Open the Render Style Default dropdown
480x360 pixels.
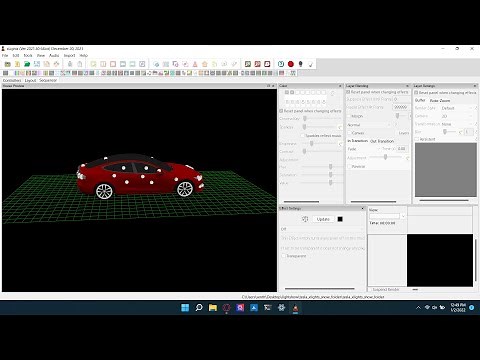458,108
